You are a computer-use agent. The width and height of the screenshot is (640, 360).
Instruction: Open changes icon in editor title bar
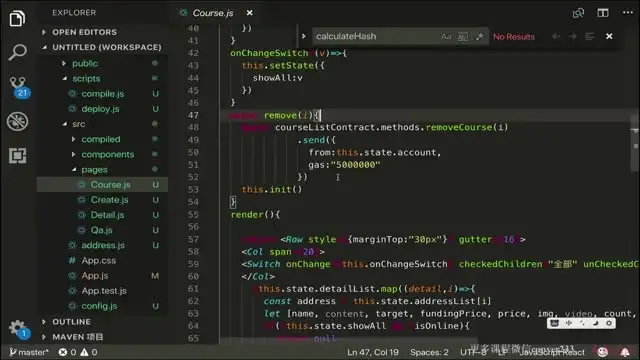[x=578, y=13]
